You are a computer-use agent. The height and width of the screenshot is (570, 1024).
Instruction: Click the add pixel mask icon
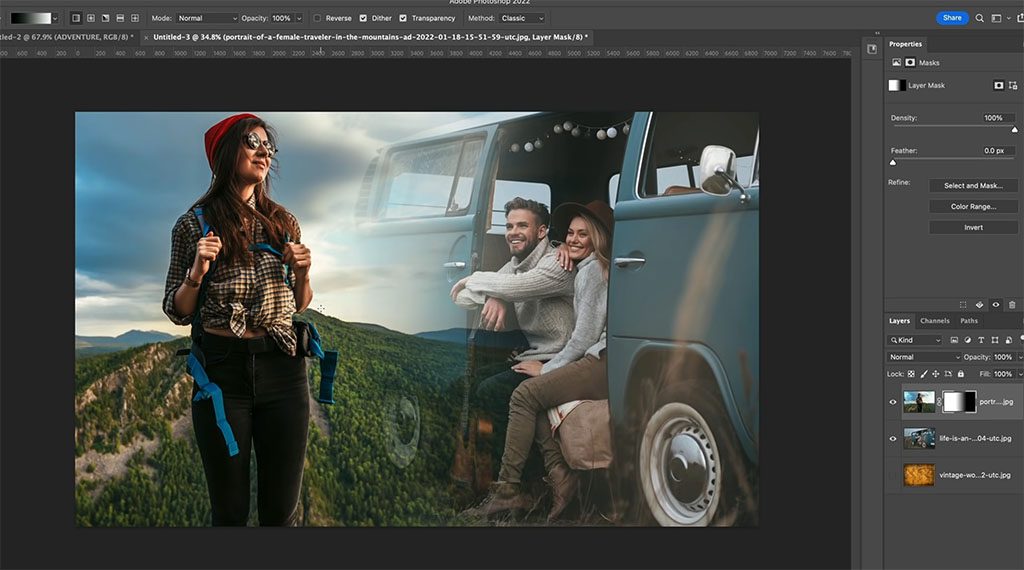coord(999,86)
